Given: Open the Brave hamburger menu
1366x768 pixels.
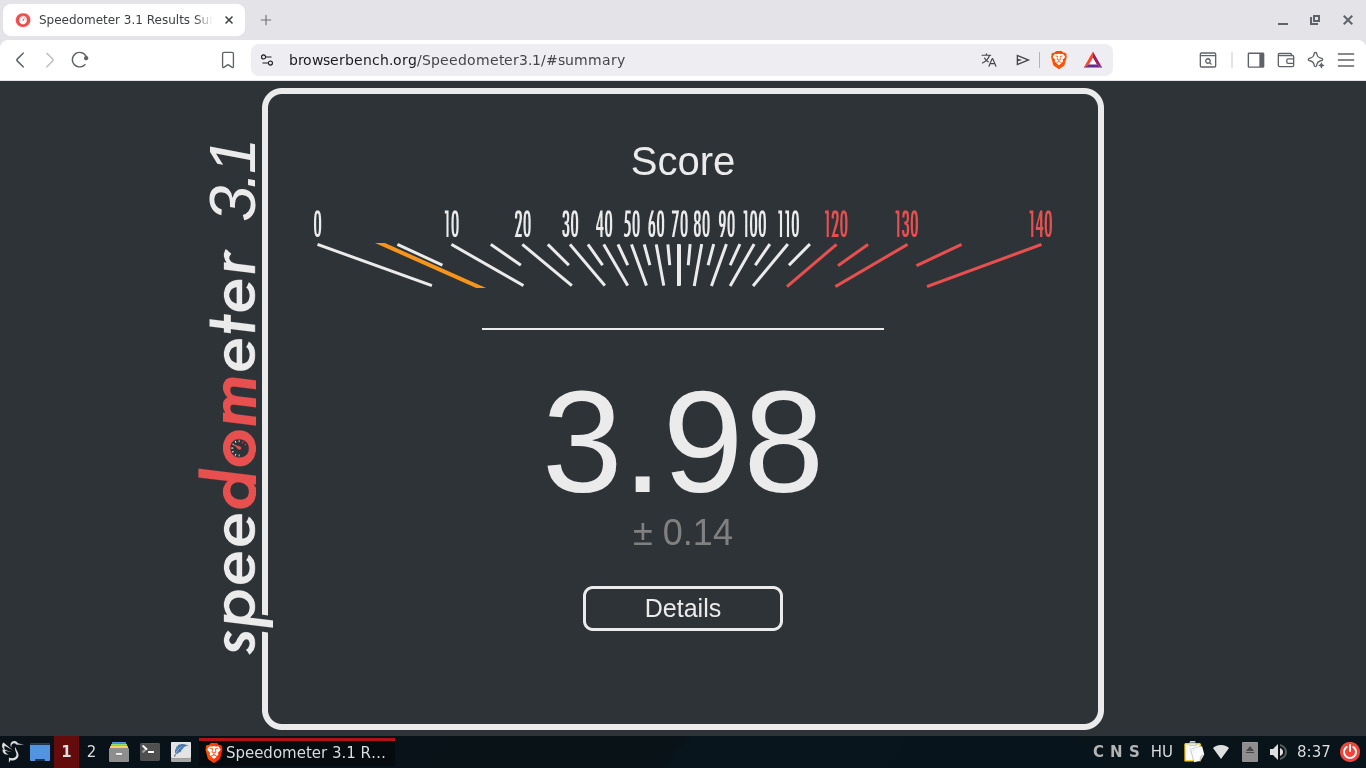Looking at the screenshot, I should pos(1346,60).
